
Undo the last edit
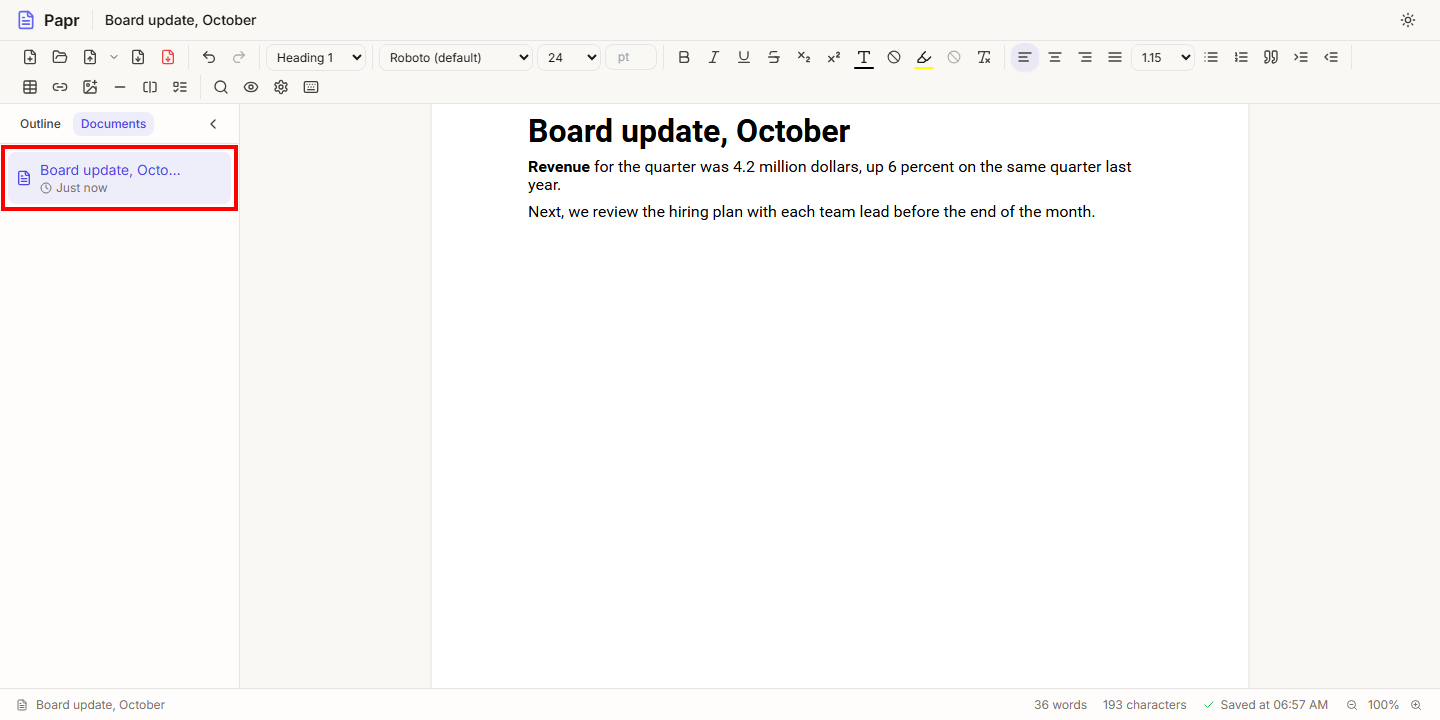pyautogui.click(x=209, y=57)
